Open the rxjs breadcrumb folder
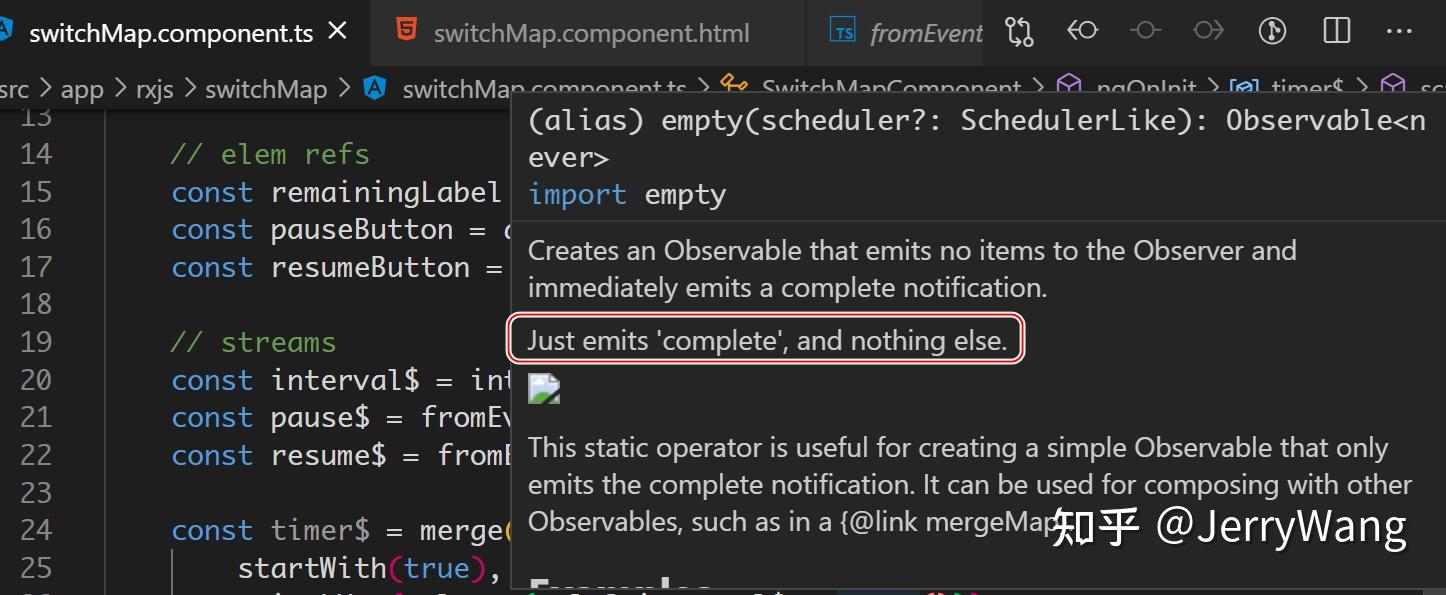Viewport: 1446px width, 595px height. coord(154,90)
